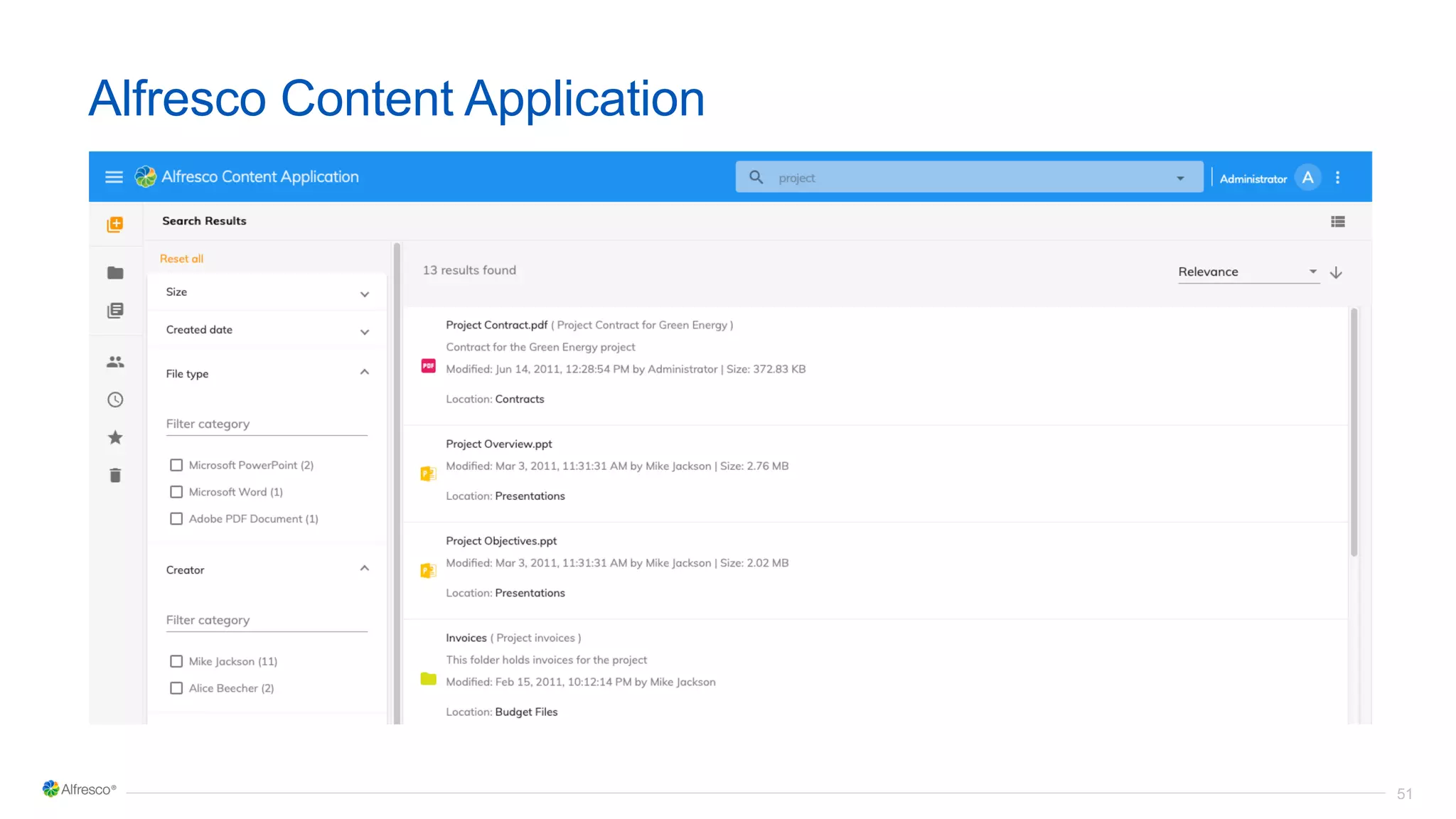Viewport: 1456px width, 819px height.
Task: Click the Administrator user name label
Action: coord(1253,179)
